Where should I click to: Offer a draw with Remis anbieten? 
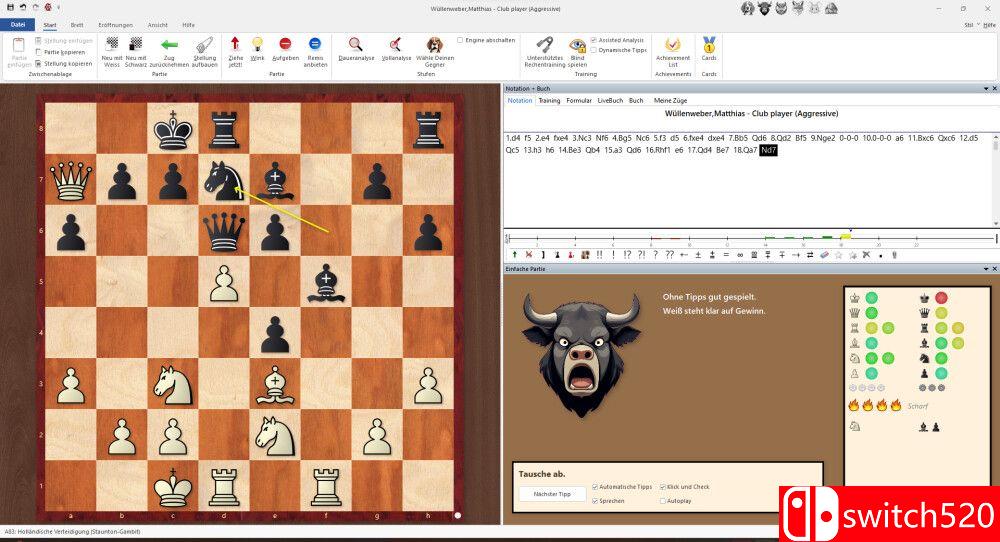tap(315, 45)
